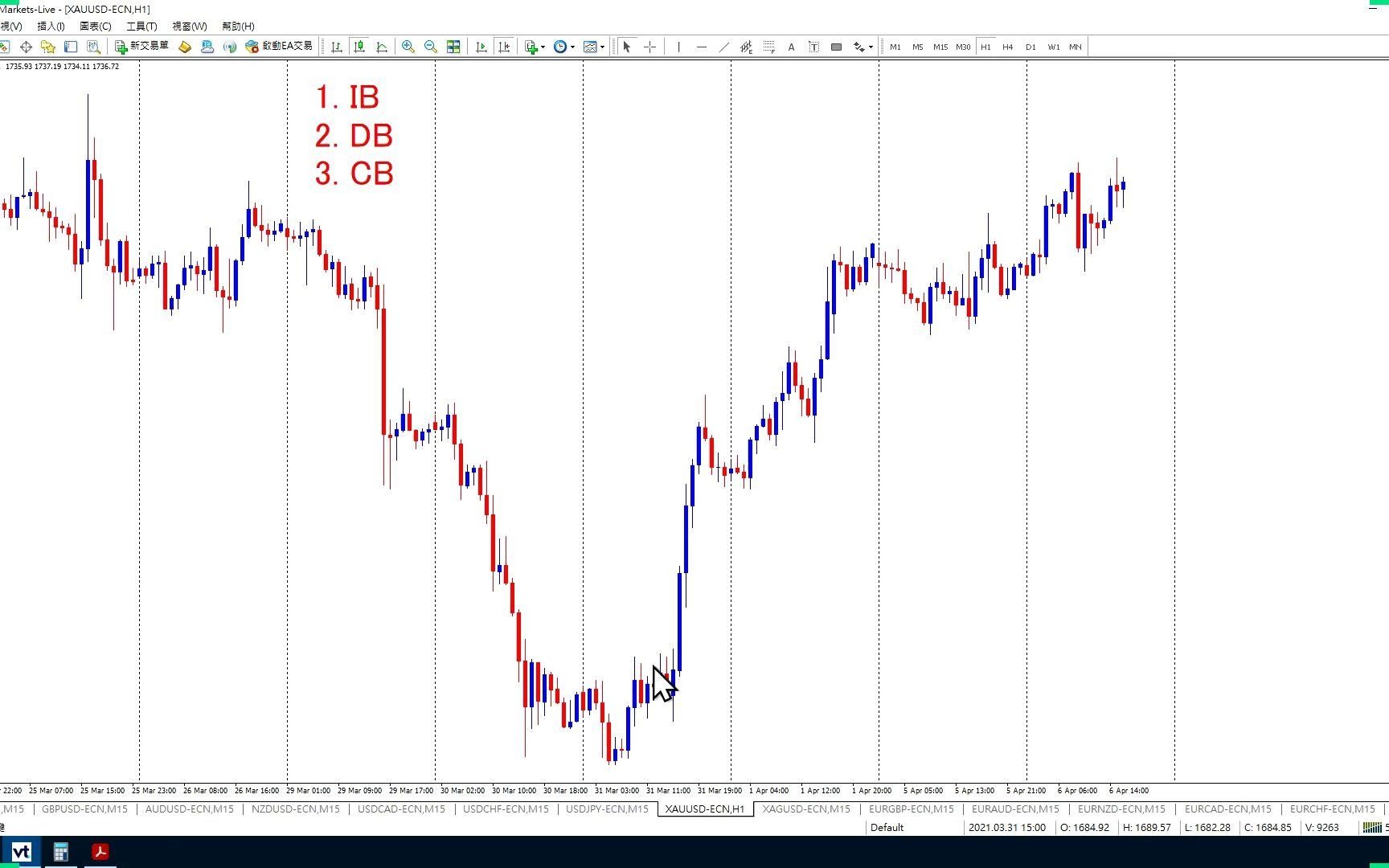Zoom in on the chart
The width and height of the screenshot is (1389, 868).
(x=408, y=47)
